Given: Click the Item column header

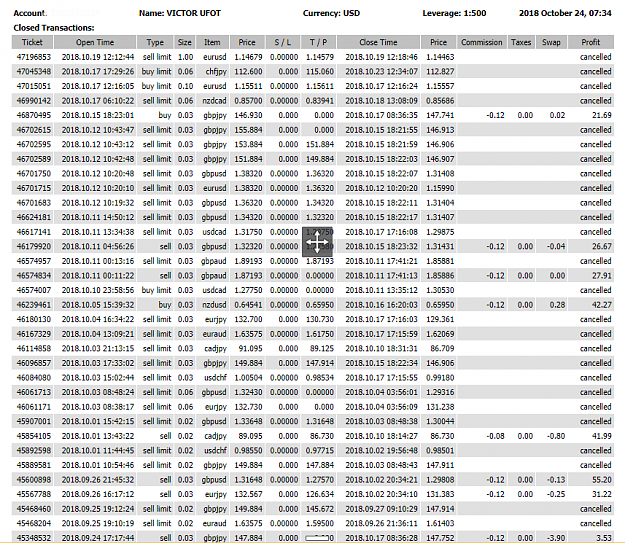Looking at the screenshot, I should pyautogui.click(x=212, y=42).
